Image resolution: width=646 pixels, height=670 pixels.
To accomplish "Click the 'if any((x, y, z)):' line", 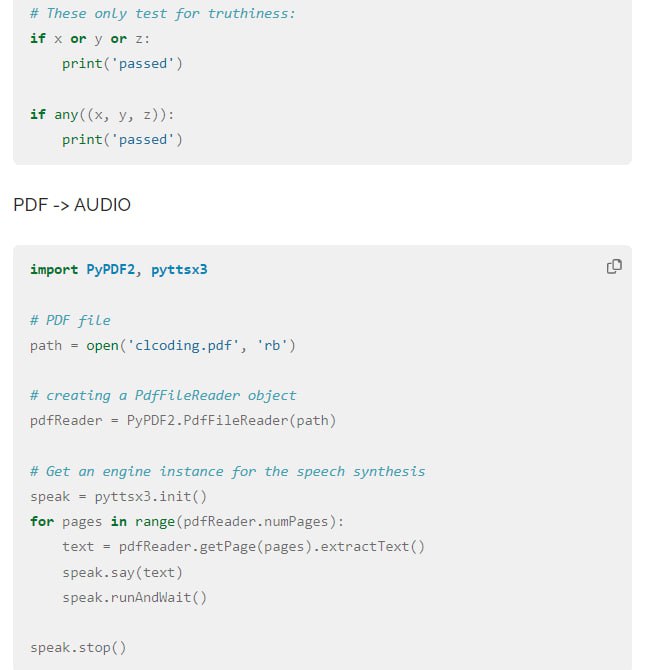I will [x=102, y=115].
